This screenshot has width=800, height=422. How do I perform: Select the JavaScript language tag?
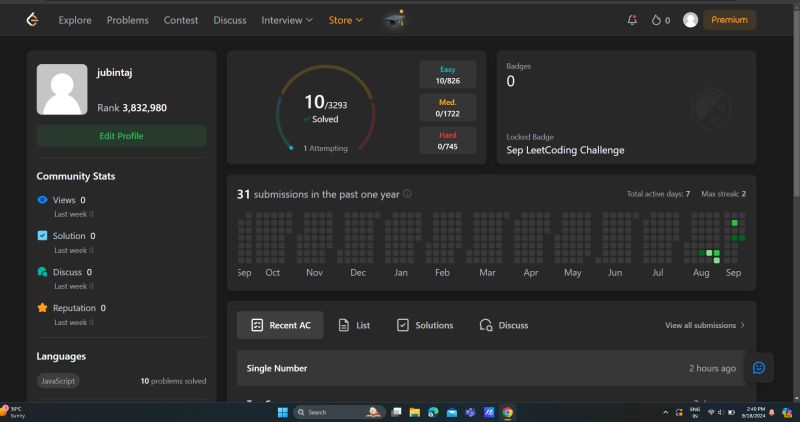(x=58, y=381)
